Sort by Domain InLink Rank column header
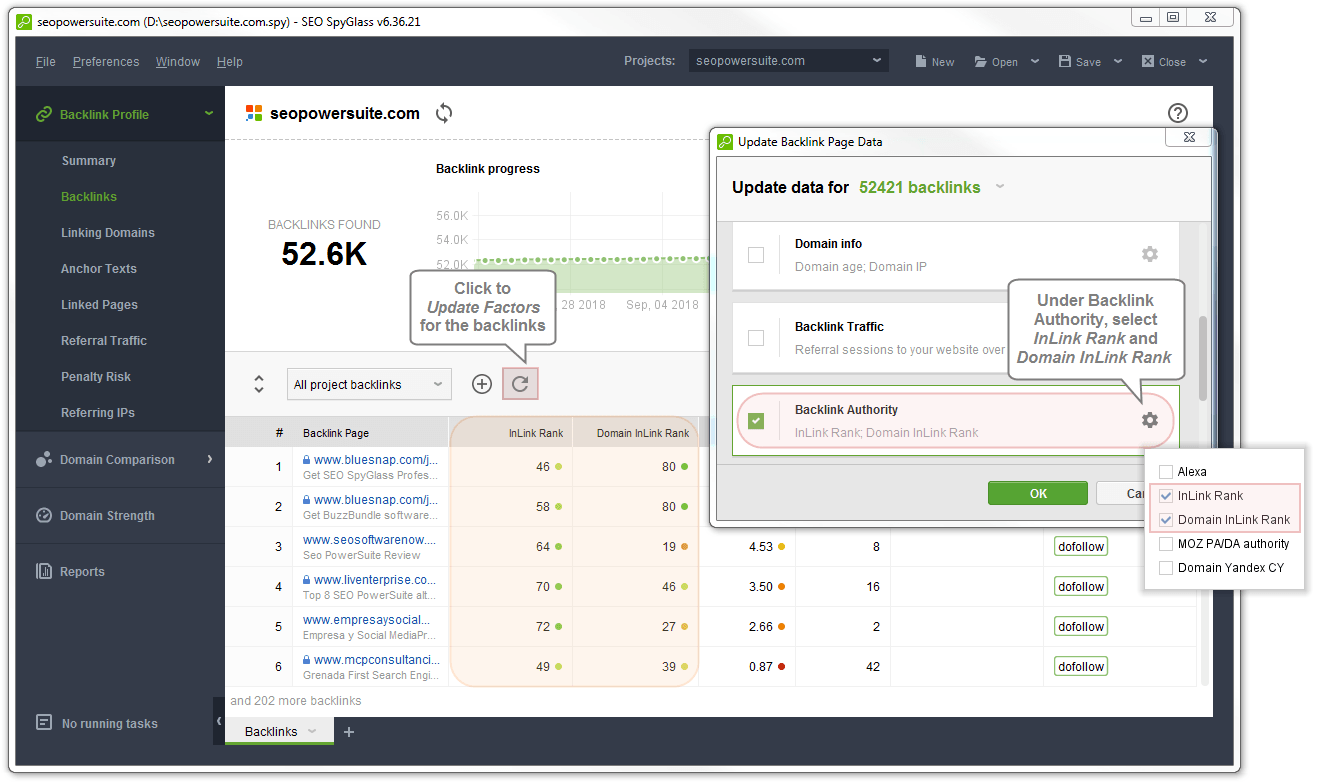 point(643,433)
